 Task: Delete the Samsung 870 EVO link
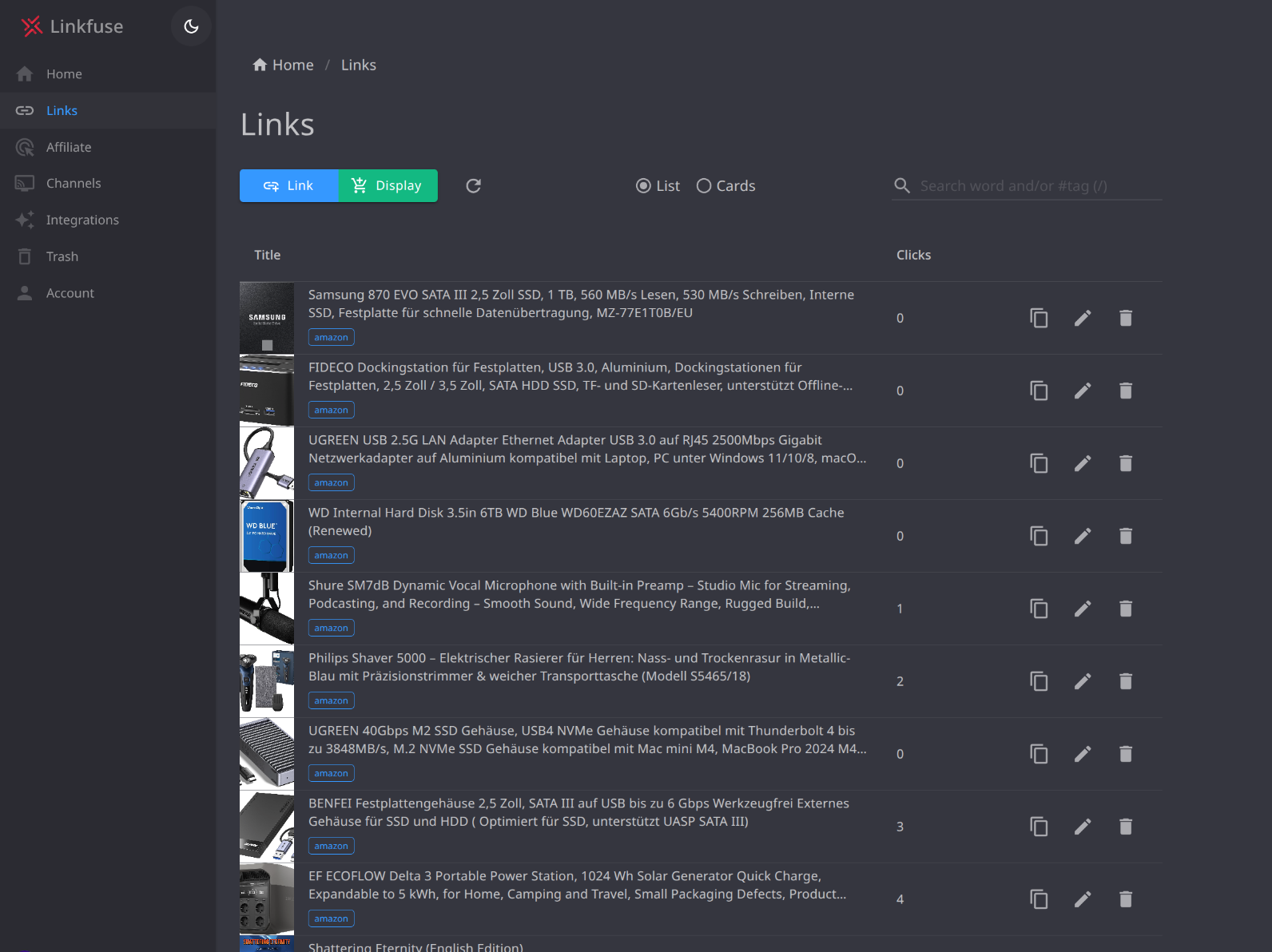(x=1126, y=318)
